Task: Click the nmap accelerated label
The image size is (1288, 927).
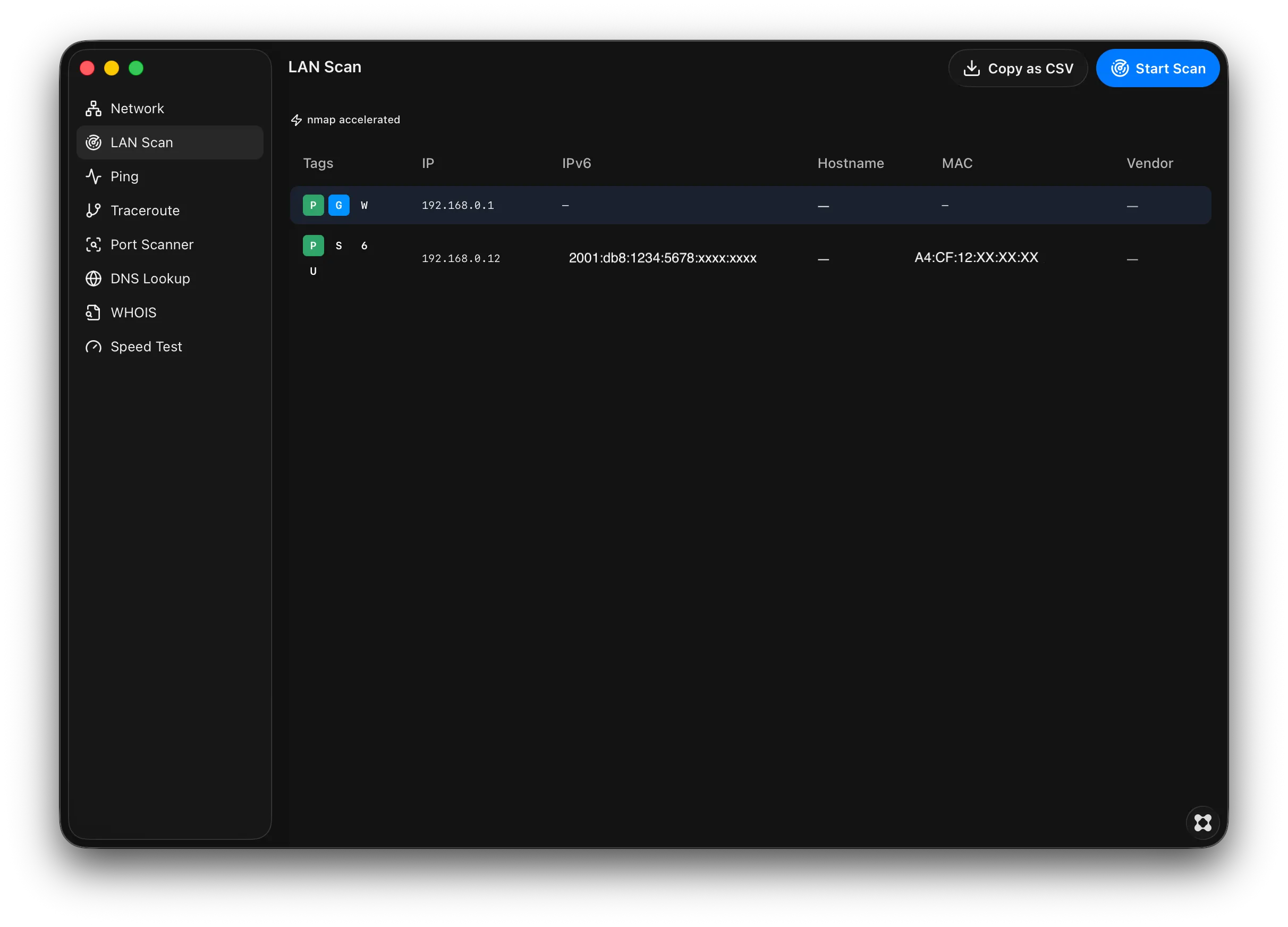Action: 353,120
